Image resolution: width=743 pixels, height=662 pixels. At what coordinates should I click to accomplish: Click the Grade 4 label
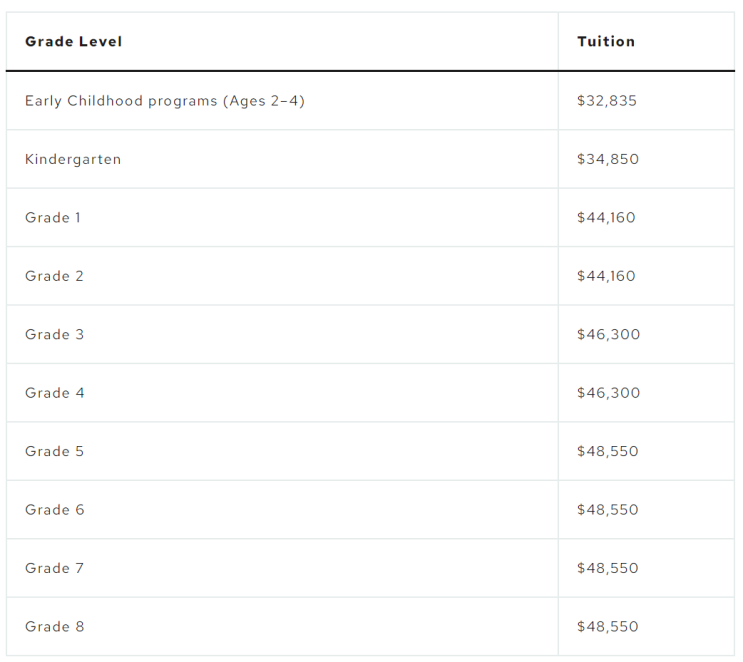[x=54, y=393]
